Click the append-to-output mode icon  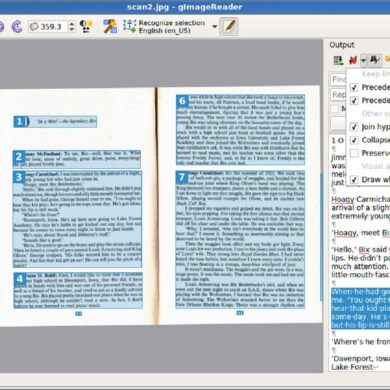(x=339, y=60)
